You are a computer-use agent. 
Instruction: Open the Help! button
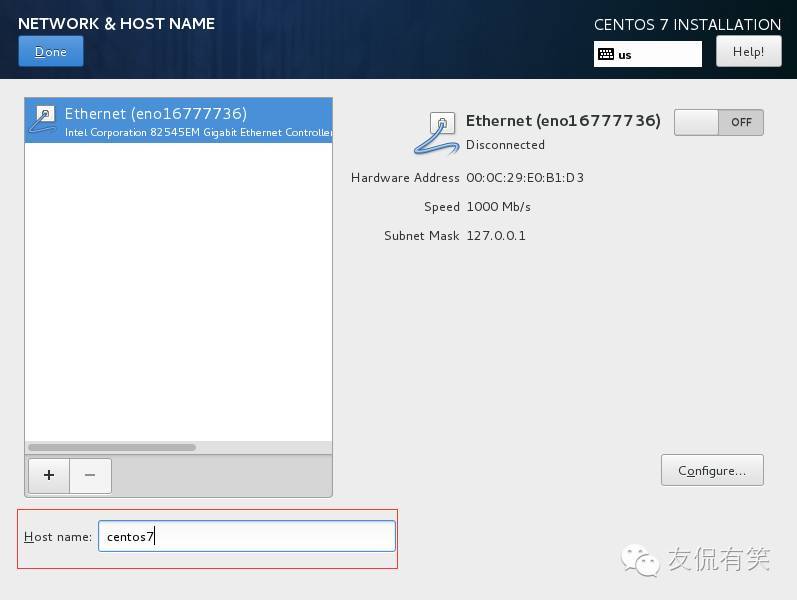tap(749, 52)
